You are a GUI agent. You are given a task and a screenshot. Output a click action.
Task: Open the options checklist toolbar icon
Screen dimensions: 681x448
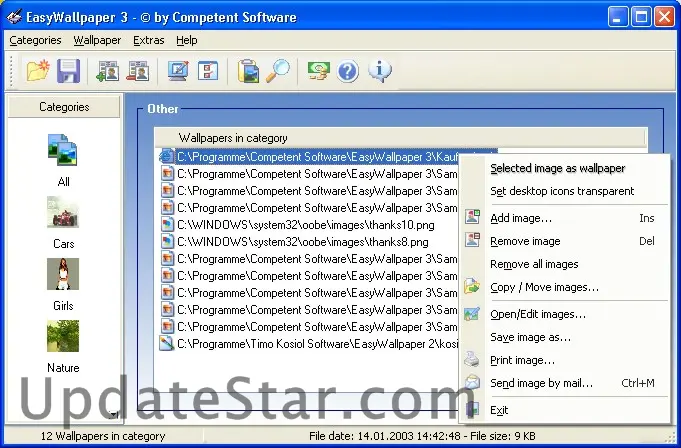click(208, 71)
